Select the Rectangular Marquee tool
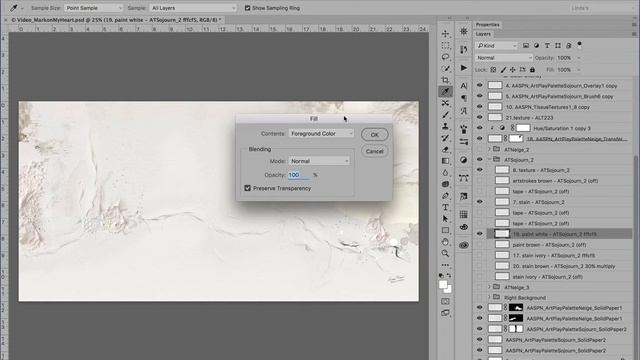Screen dimensions: 640x360 pyautogui.click(x=445, y=45)
